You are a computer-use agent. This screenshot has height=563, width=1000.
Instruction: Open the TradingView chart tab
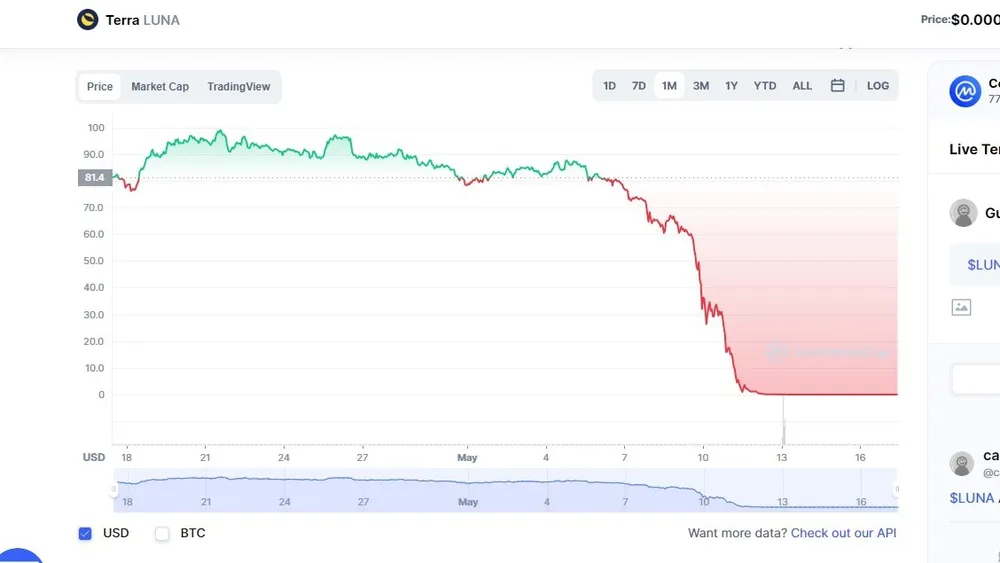point(239,87)
